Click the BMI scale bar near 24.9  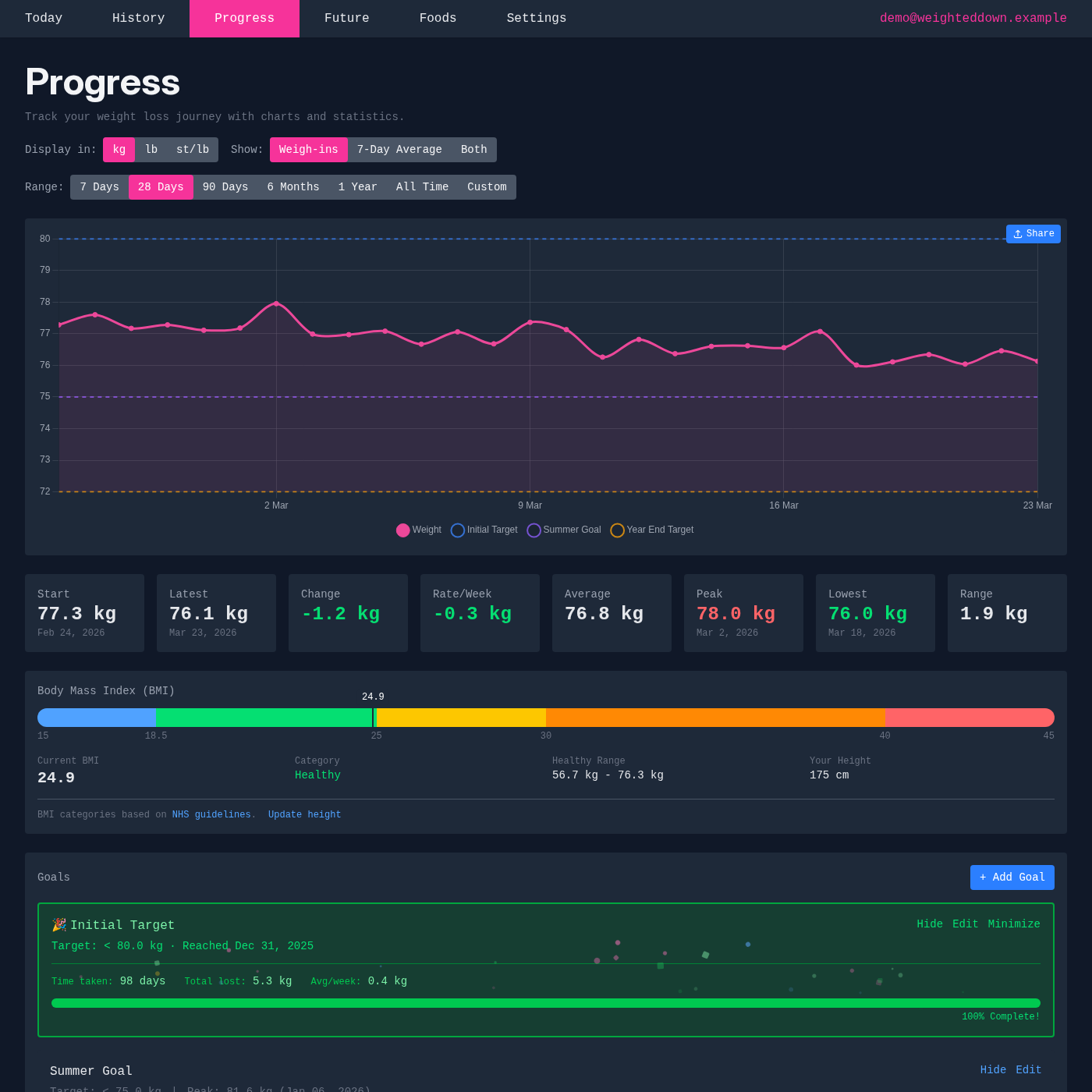[374, 717]
